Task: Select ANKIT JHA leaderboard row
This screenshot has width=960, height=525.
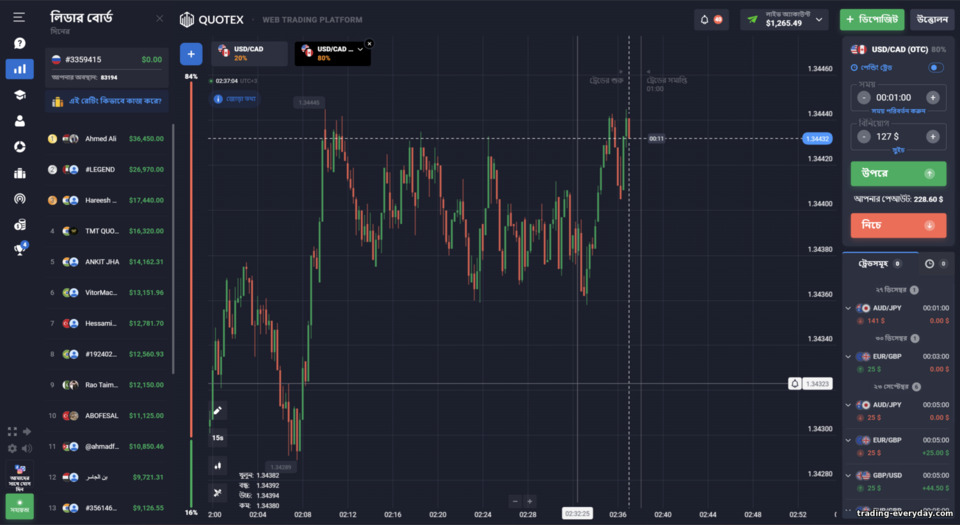Action: 107,262
